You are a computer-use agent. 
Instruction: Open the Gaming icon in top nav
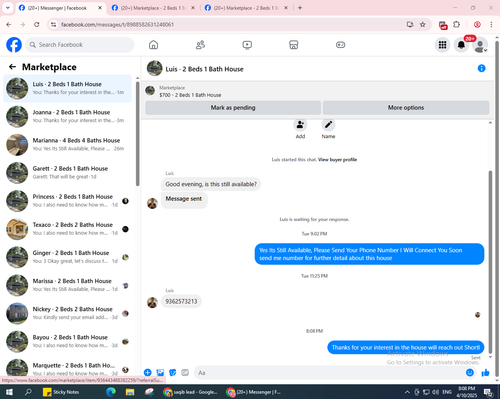(x=340, y=45)
